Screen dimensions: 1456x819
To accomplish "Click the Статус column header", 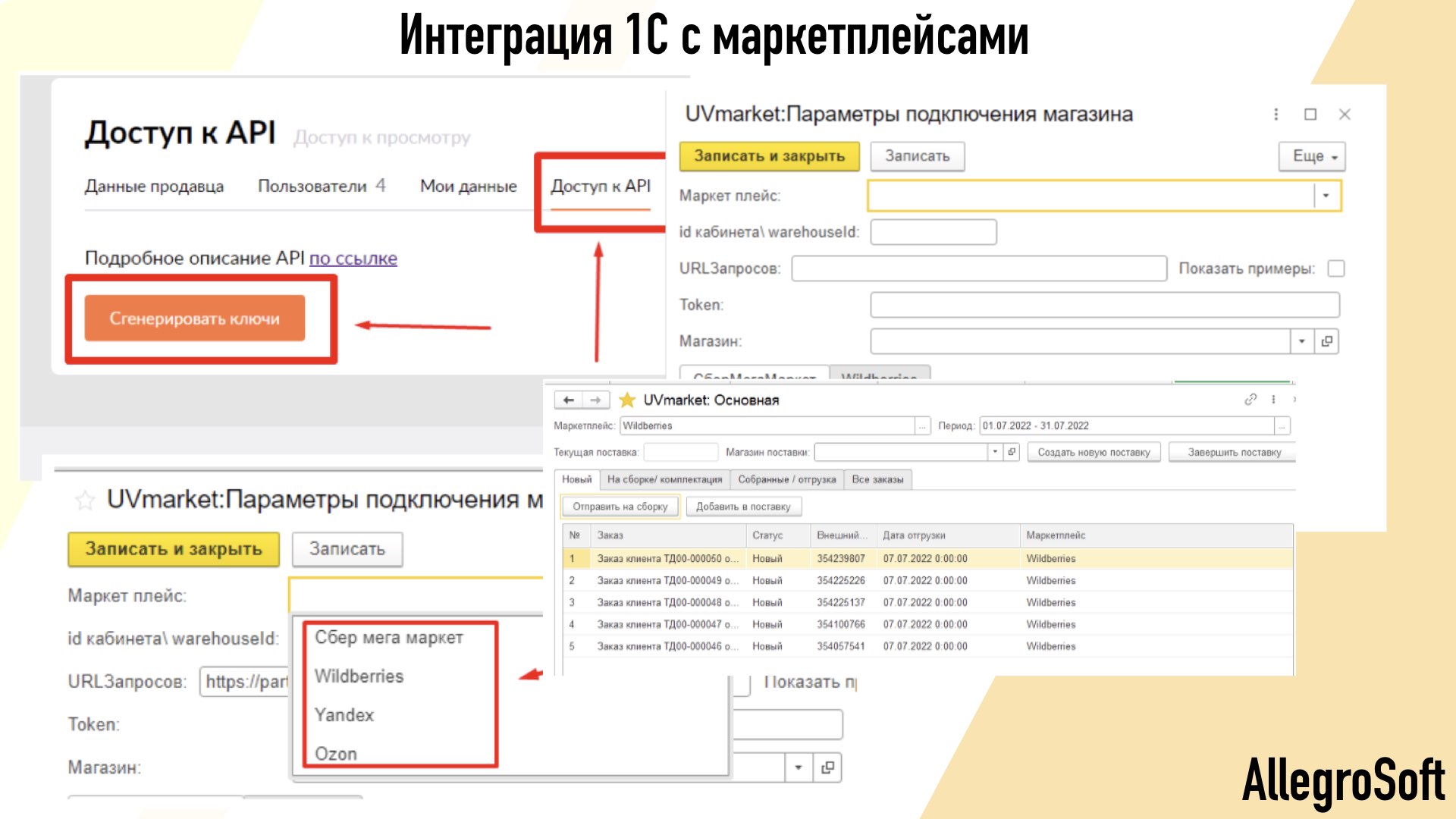I will (x=778, y=535).
